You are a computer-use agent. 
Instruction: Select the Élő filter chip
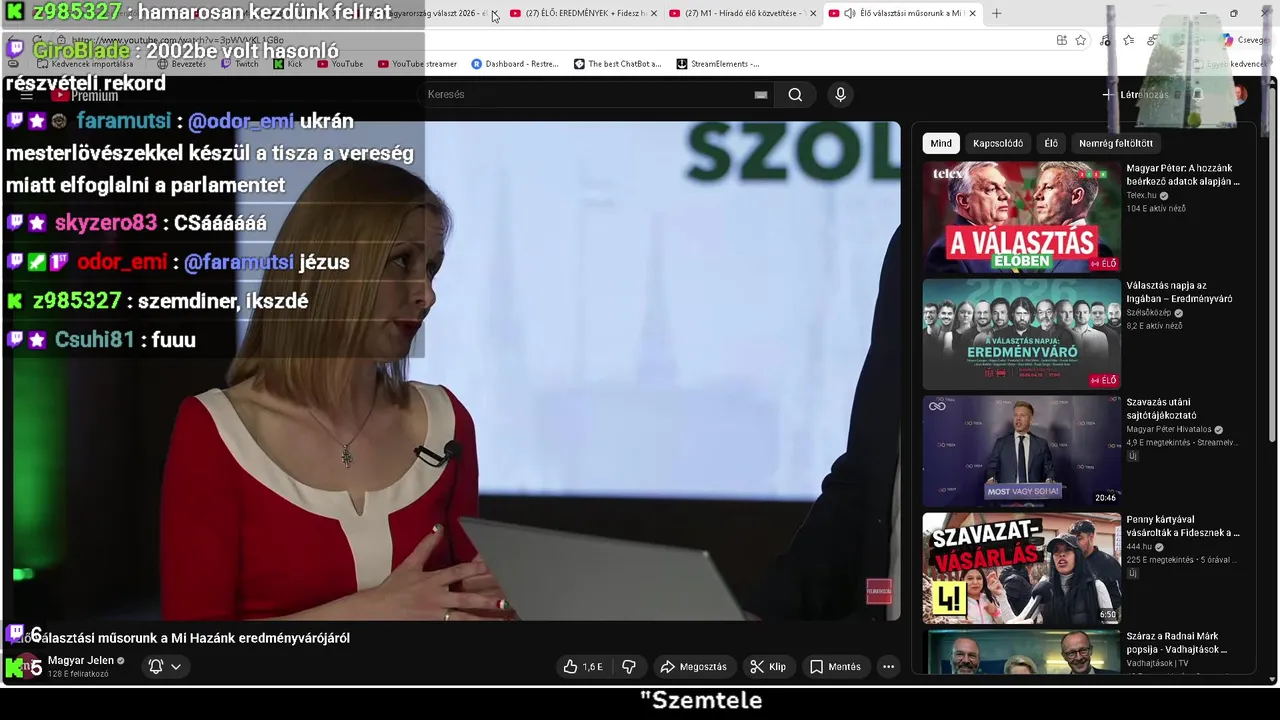coord(1051,143)
